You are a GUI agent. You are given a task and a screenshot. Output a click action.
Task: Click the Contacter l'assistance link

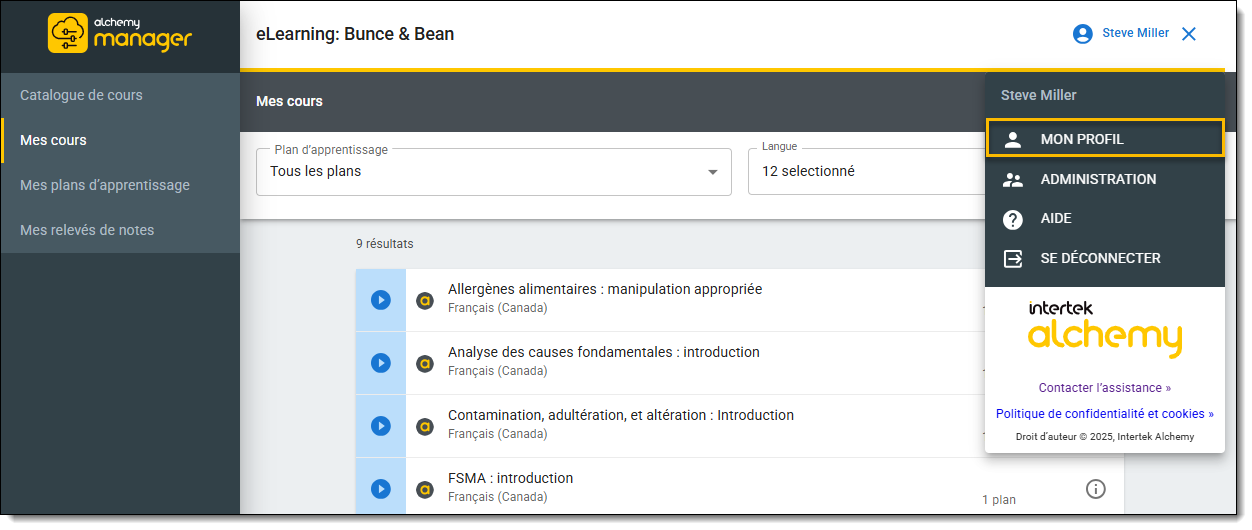point(1104,388)
